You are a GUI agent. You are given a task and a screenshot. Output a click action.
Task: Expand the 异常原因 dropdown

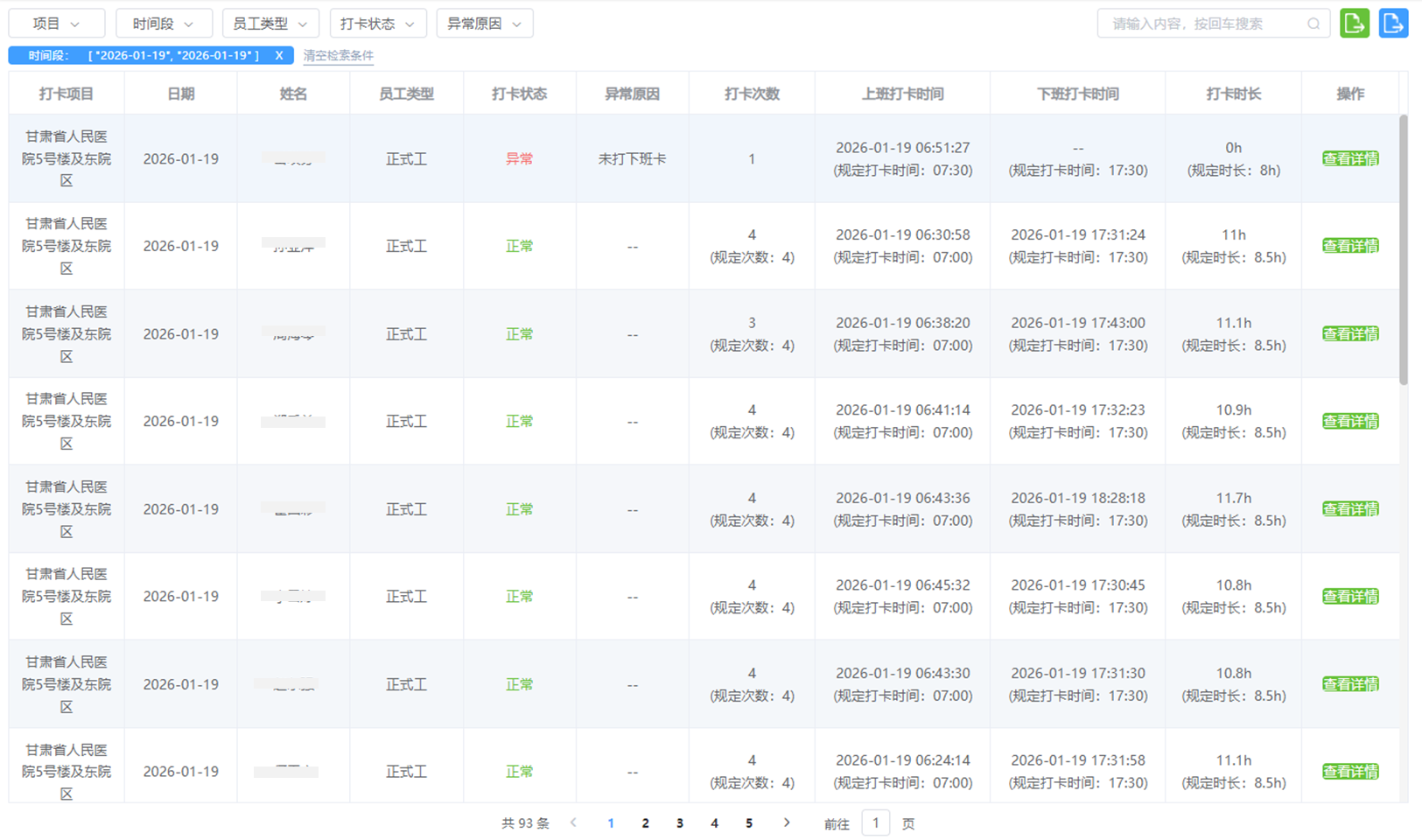coord(484,24)
